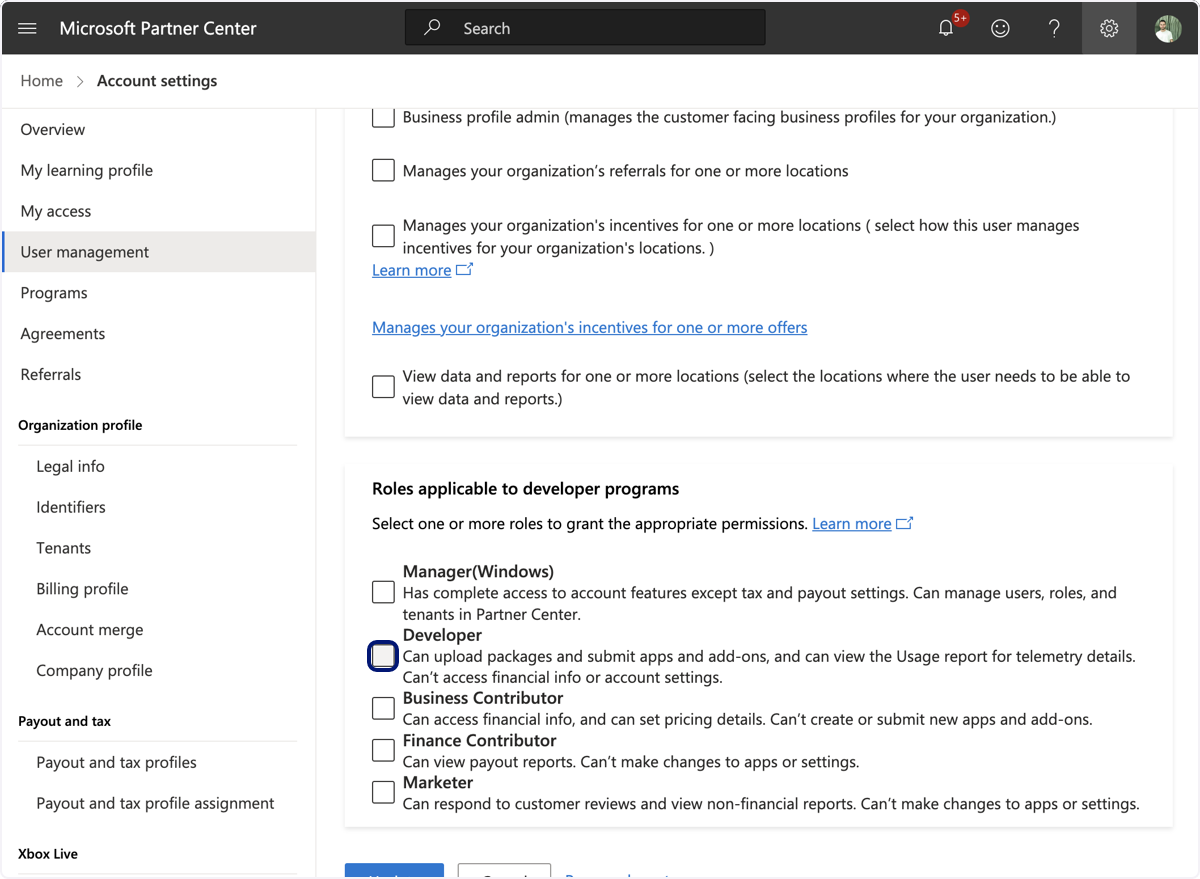The image size is (1200, 879).
Task: Open incentives for one or more offers link
Action: (x=589, y=327)
